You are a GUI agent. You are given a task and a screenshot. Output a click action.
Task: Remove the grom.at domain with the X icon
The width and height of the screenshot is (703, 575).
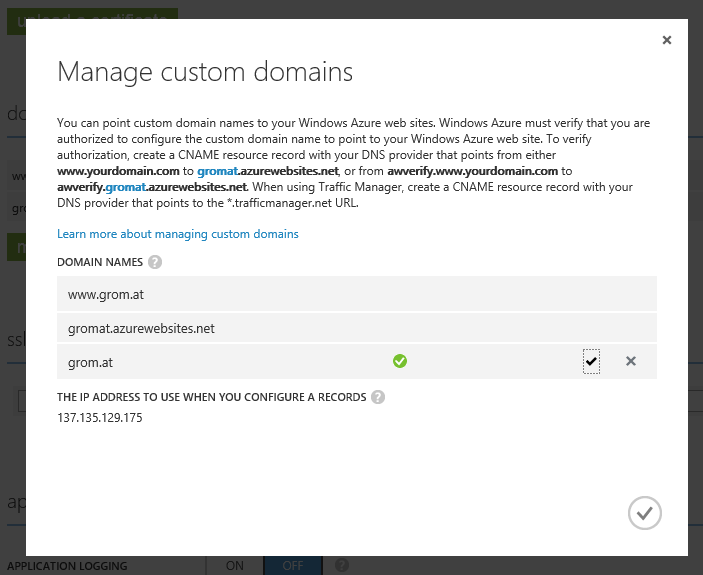click(x=631, y=361)
